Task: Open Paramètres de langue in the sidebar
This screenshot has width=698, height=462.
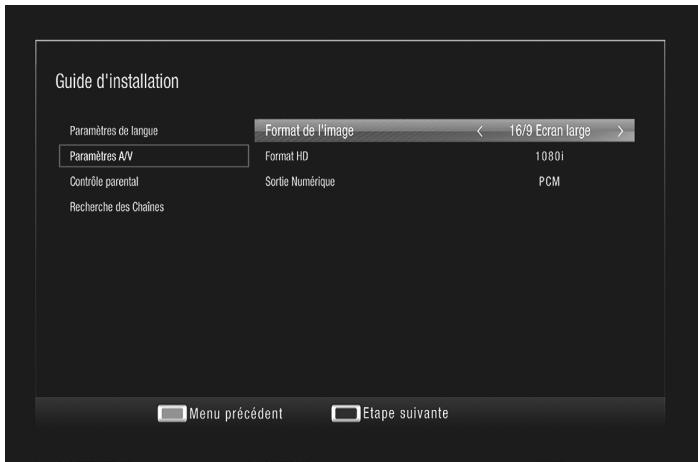Action: [x=113, y=131]
